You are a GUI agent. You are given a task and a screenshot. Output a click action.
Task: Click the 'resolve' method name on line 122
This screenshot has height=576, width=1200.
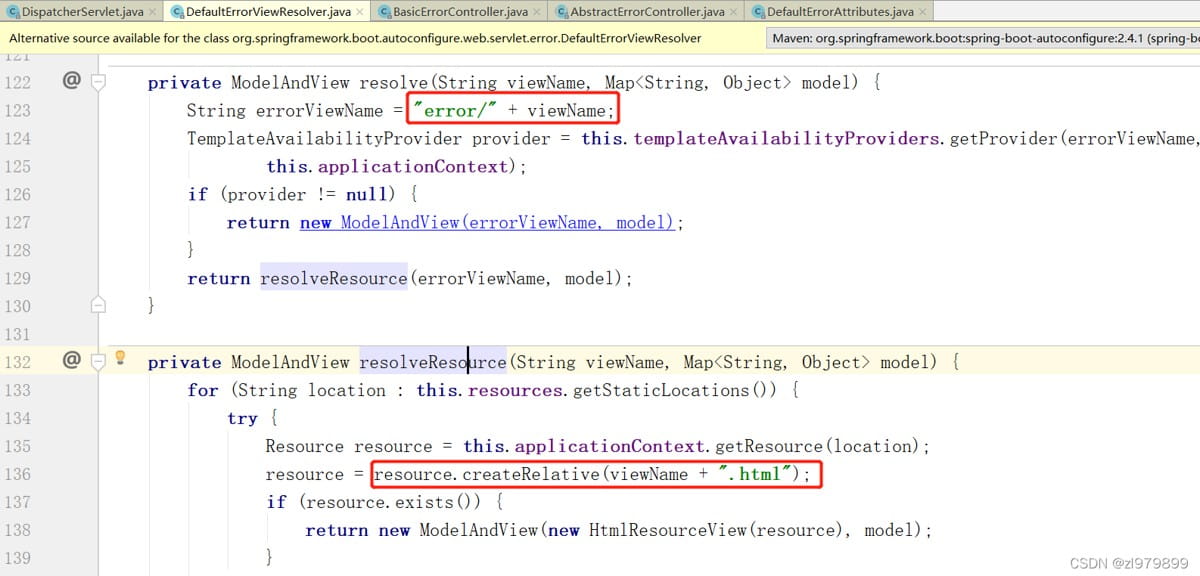tap(393, 82)
